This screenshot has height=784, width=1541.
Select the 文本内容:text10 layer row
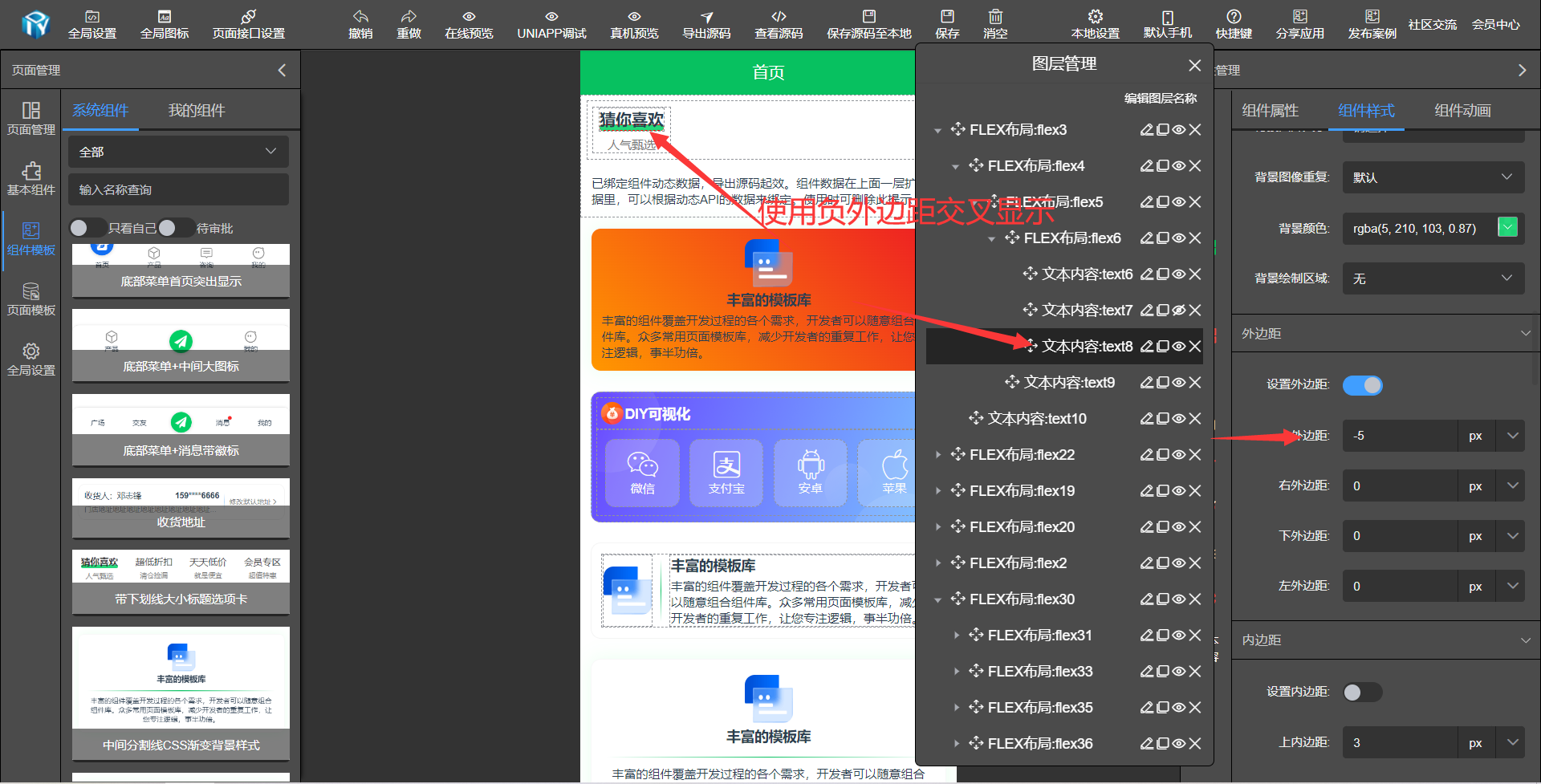(x=1064, y=418)
